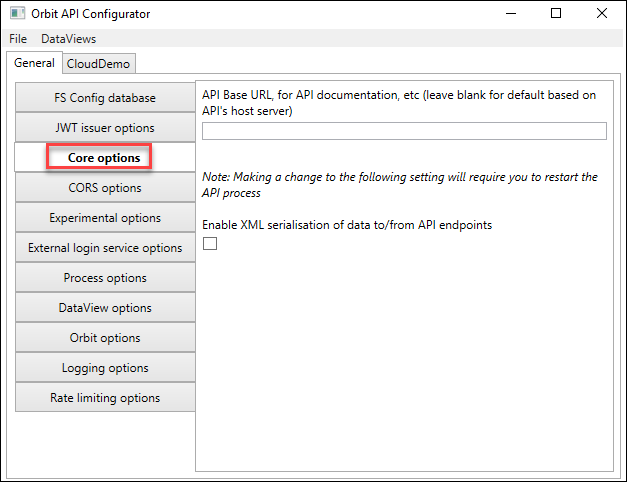
Task: Open DataView options
Action: tap(105, 308)
